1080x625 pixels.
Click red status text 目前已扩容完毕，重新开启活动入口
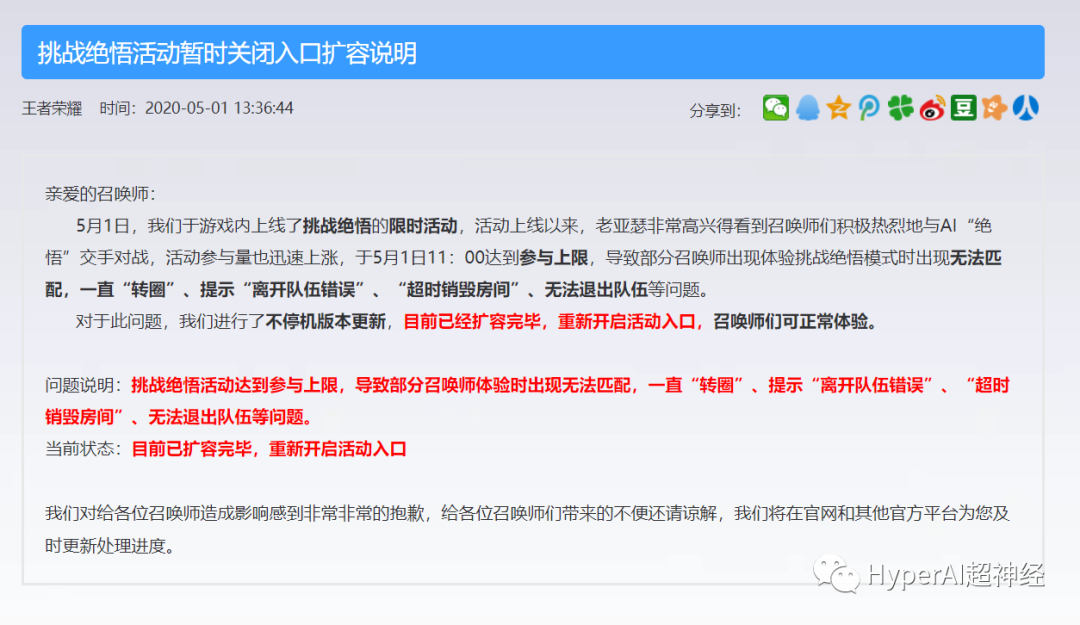pos(269,449)
